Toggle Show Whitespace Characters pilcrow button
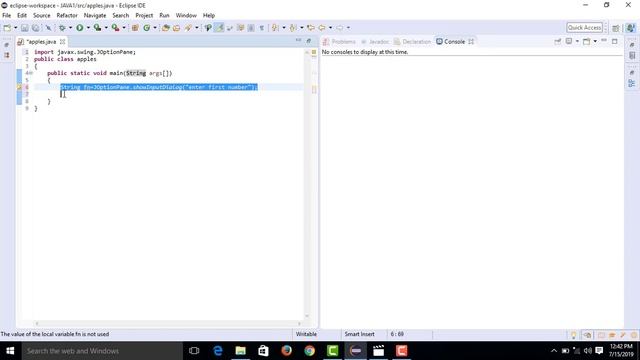Viewport: 640px width, 360px height. [261, 28]
